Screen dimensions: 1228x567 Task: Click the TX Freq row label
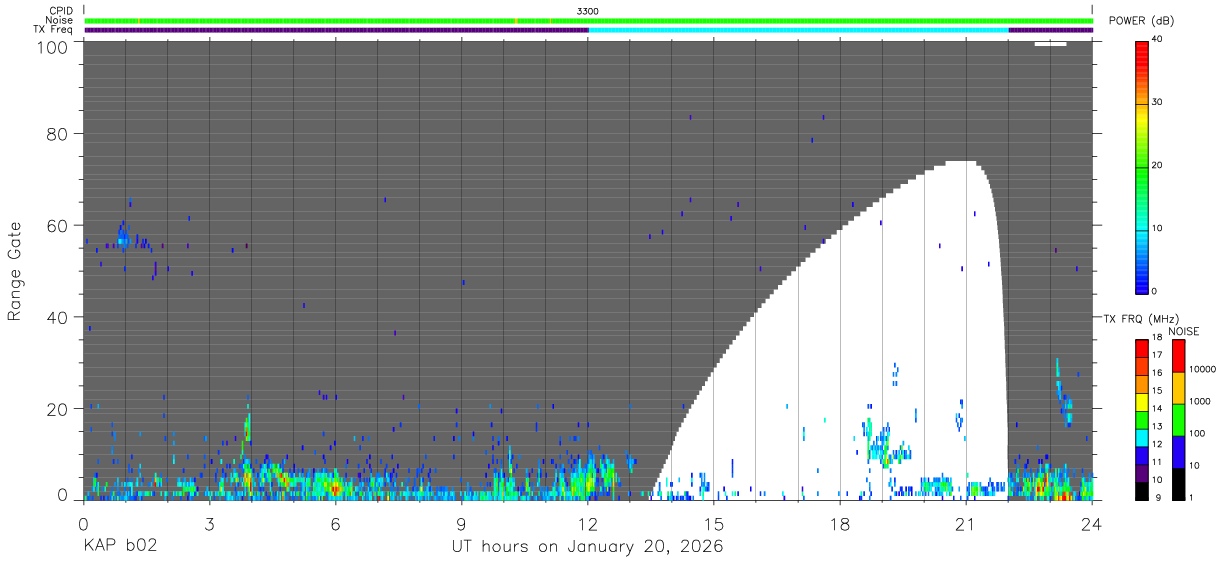[x=53, y=30]
